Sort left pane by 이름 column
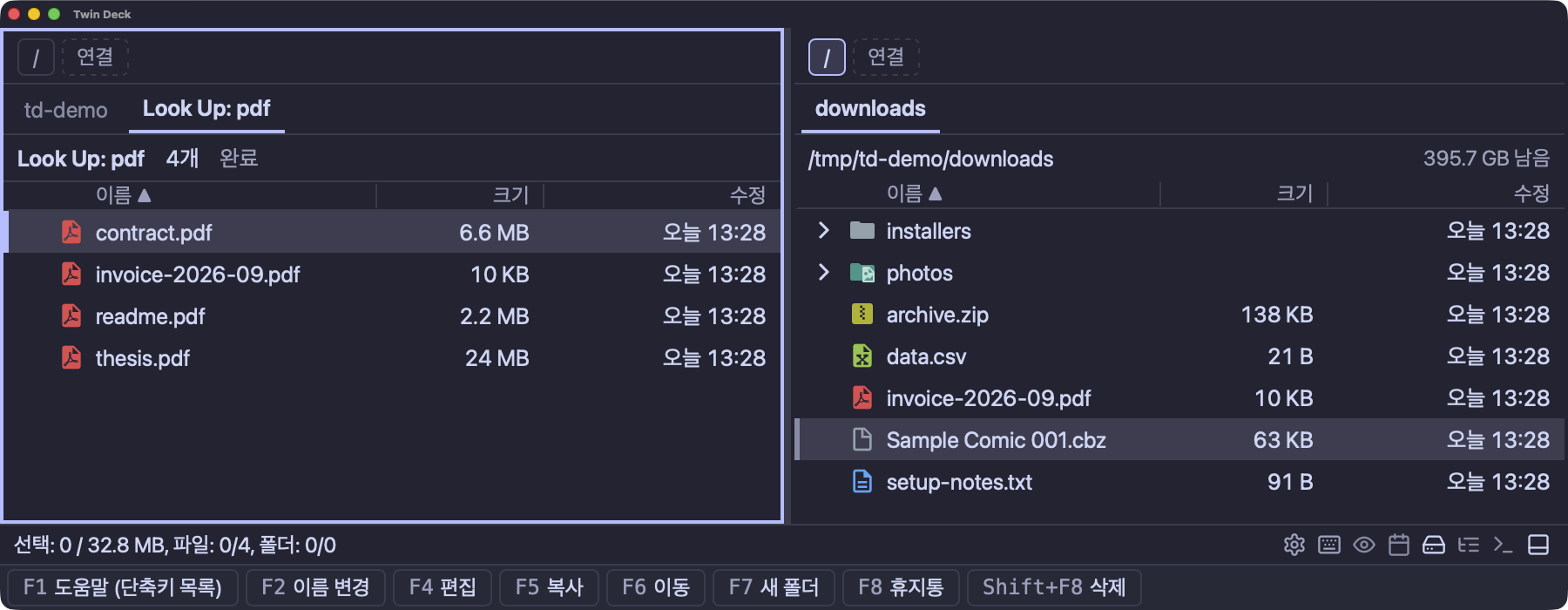Viewport: 1568px width, 610px height. pyautogui.click(x=124, y=195)
